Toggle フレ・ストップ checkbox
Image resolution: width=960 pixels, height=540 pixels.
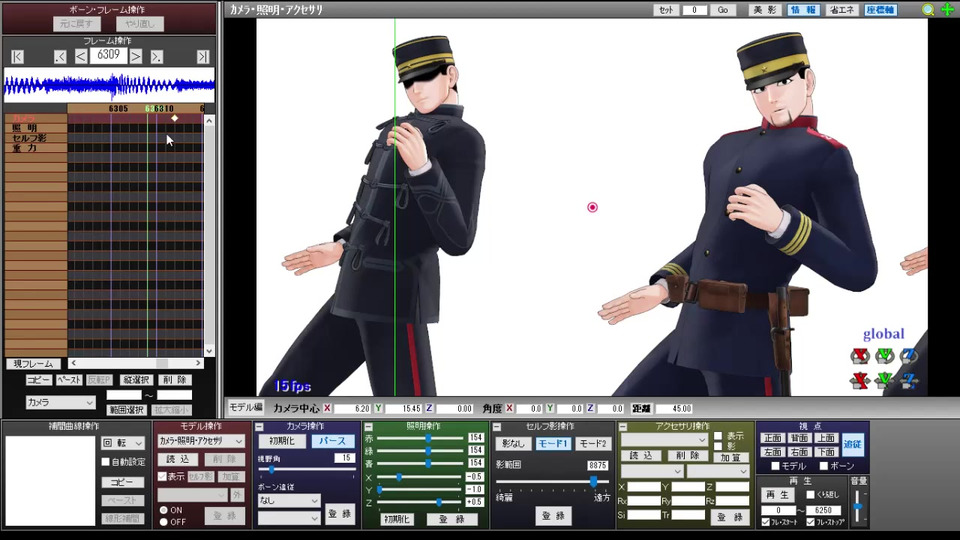(x=811, y=522)
